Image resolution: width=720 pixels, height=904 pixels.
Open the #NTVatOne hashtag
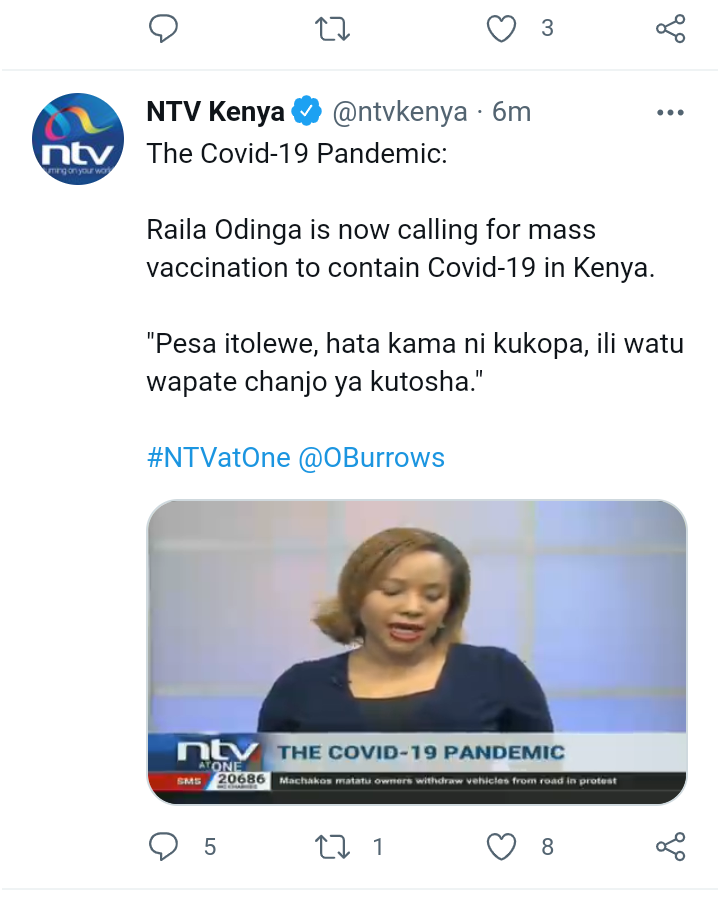218,458
